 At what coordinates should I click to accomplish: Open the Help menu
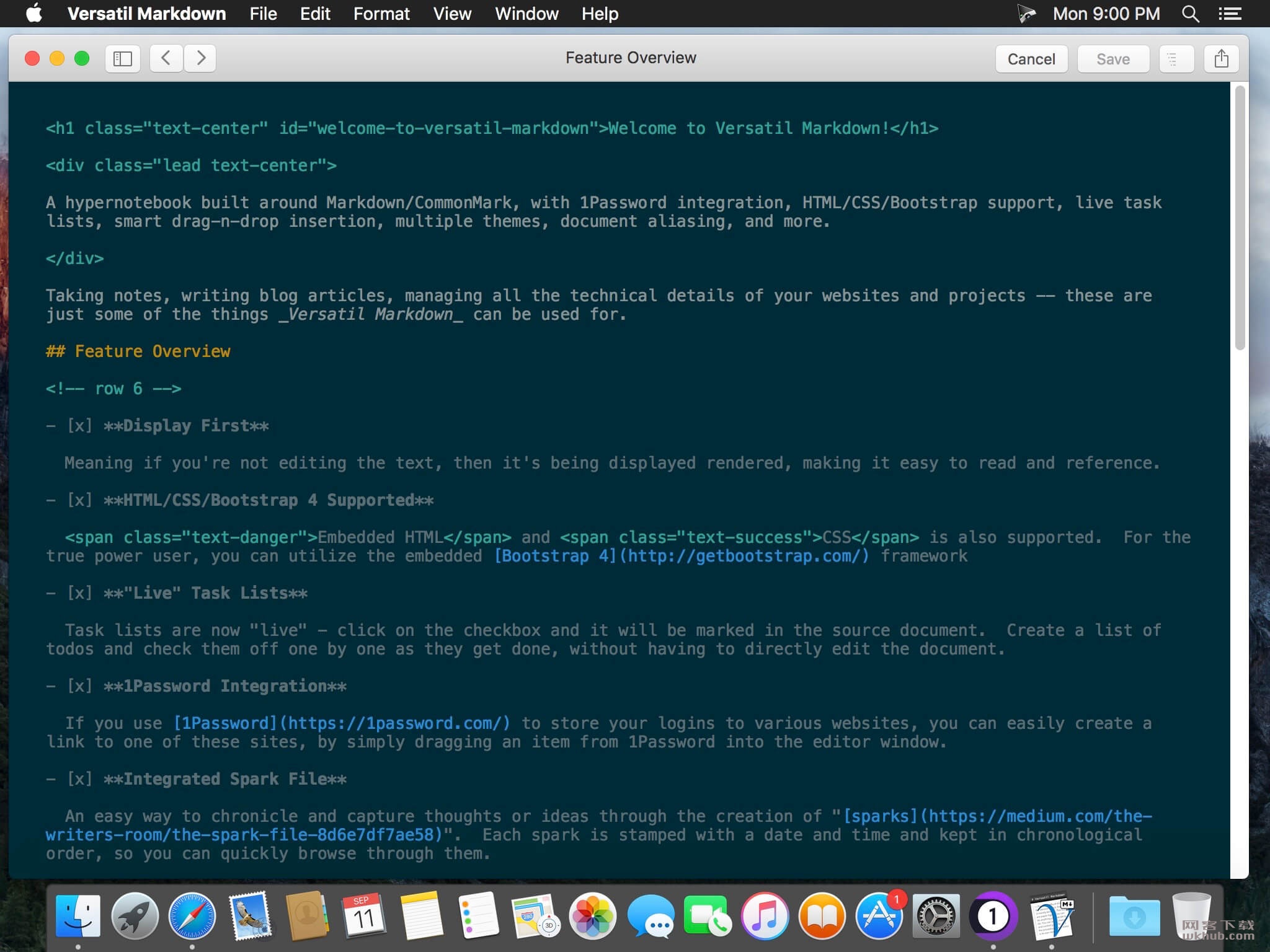(x=600, y=14)
